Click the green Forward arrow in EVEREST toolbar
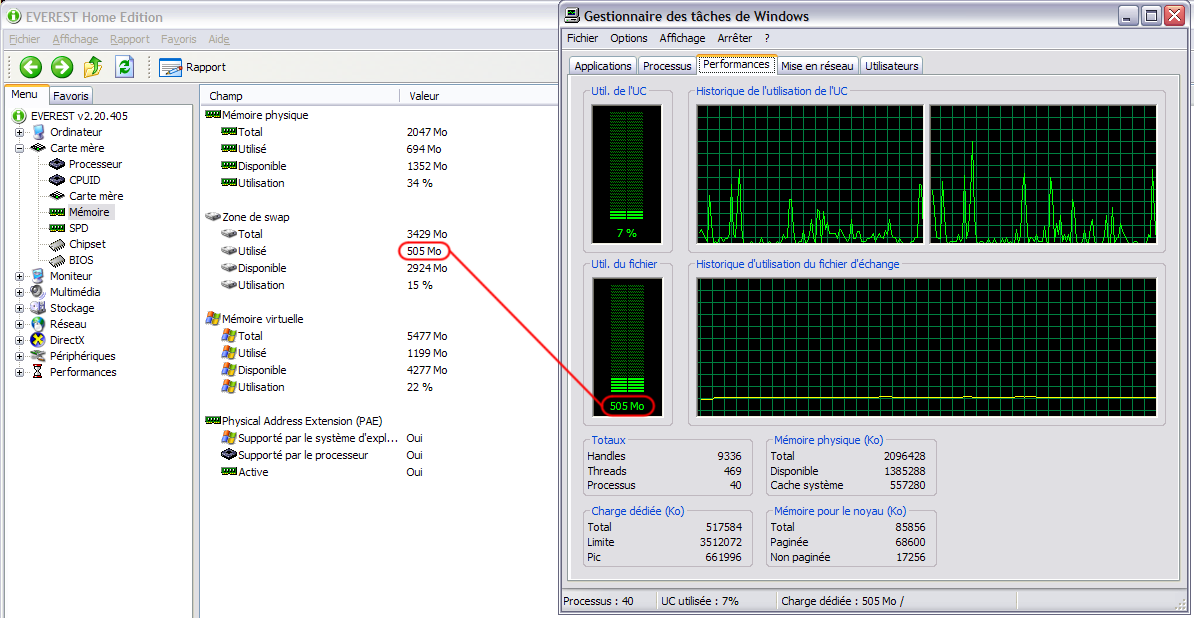The height and width of the screenshot is (618, 1194). pyautogui.click(x=62, y=67)
